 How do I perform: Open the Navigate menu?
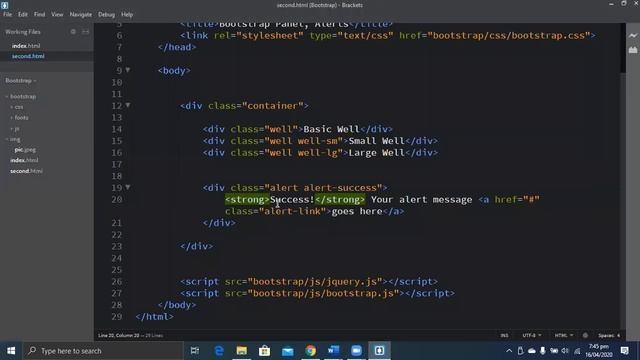[x=81, y=14]
